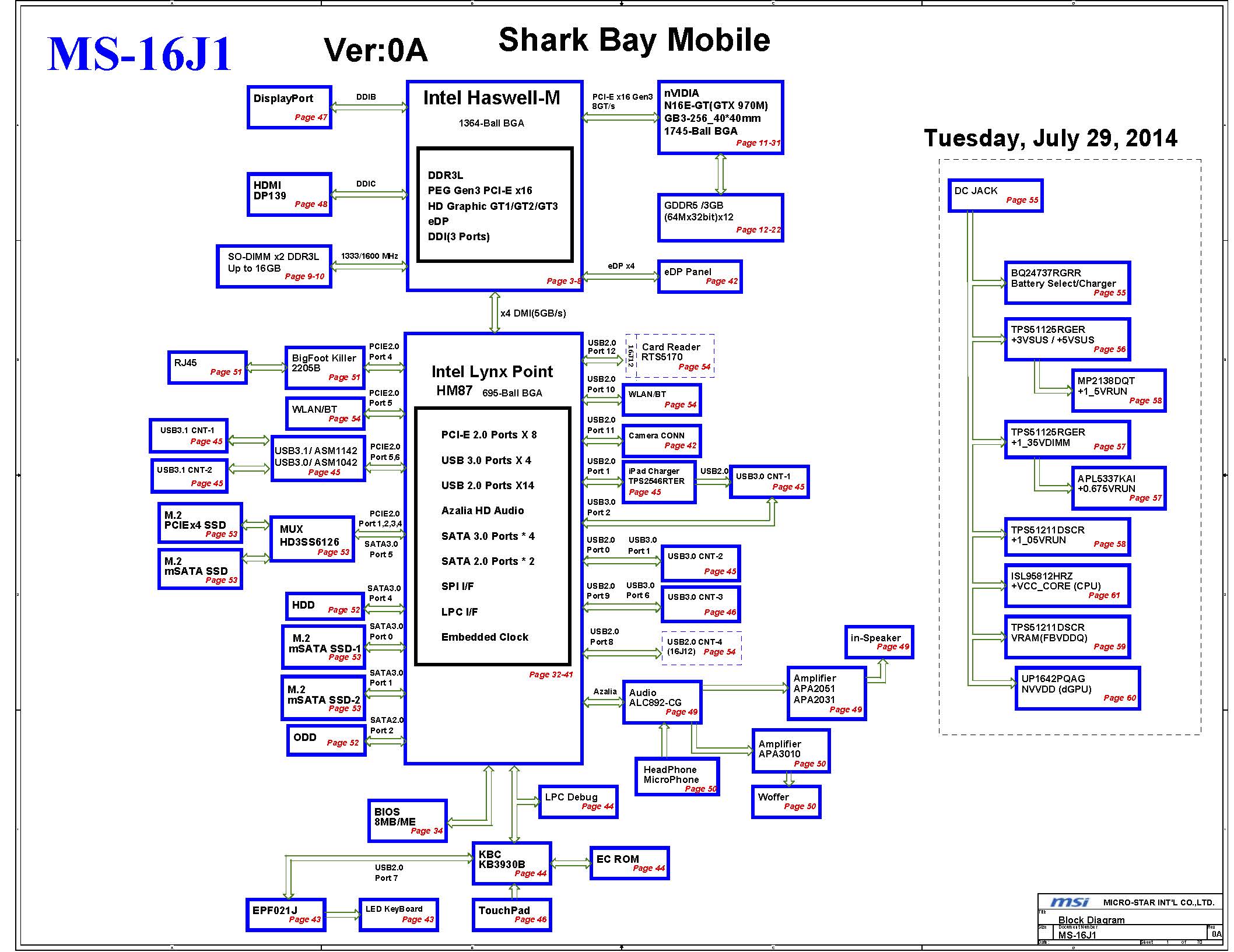Click the USB 2.0 Ports X14 line
This screenshot has width=1234, height=952.
[488, 486]
